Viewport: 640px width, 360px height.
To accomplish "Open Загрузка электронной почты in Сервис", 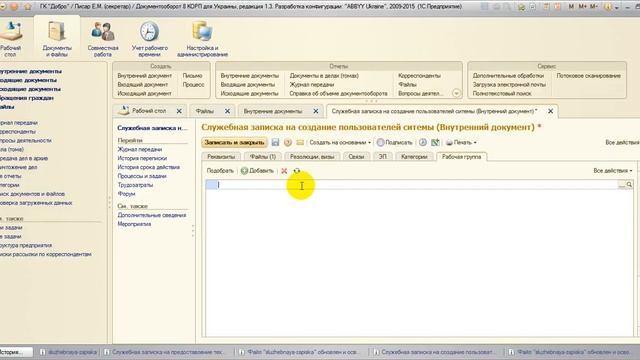I will [509, 84].
